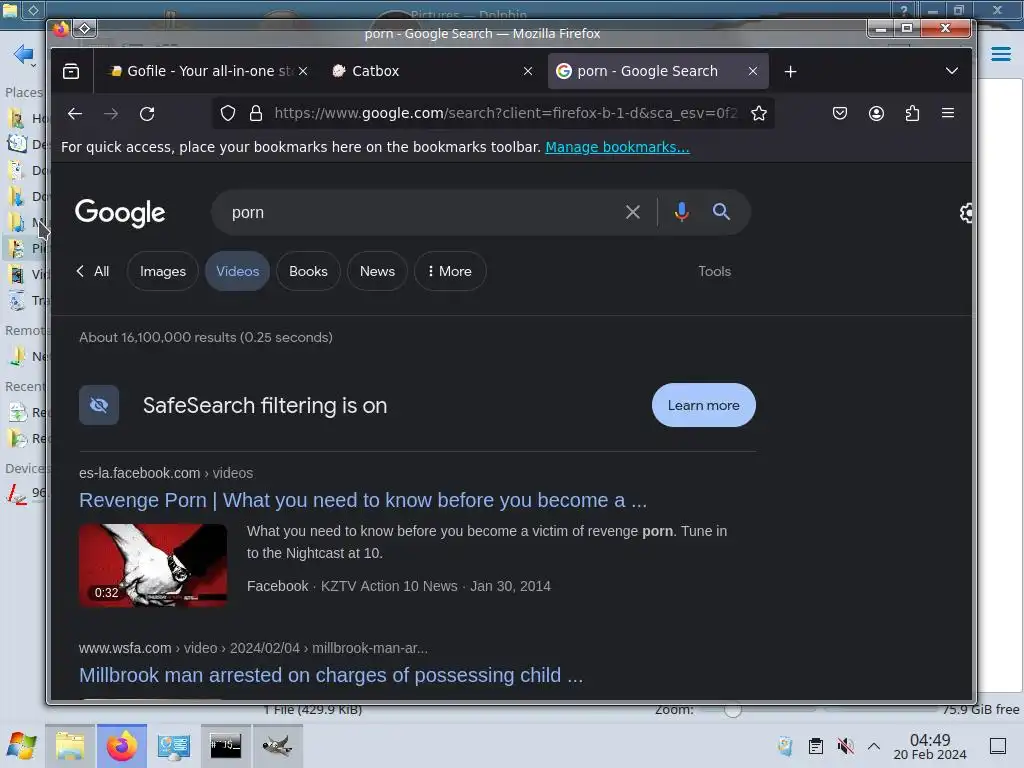Select the Books search filter
The width and height of the screenshot is (1024, 768).
[308, 271]
